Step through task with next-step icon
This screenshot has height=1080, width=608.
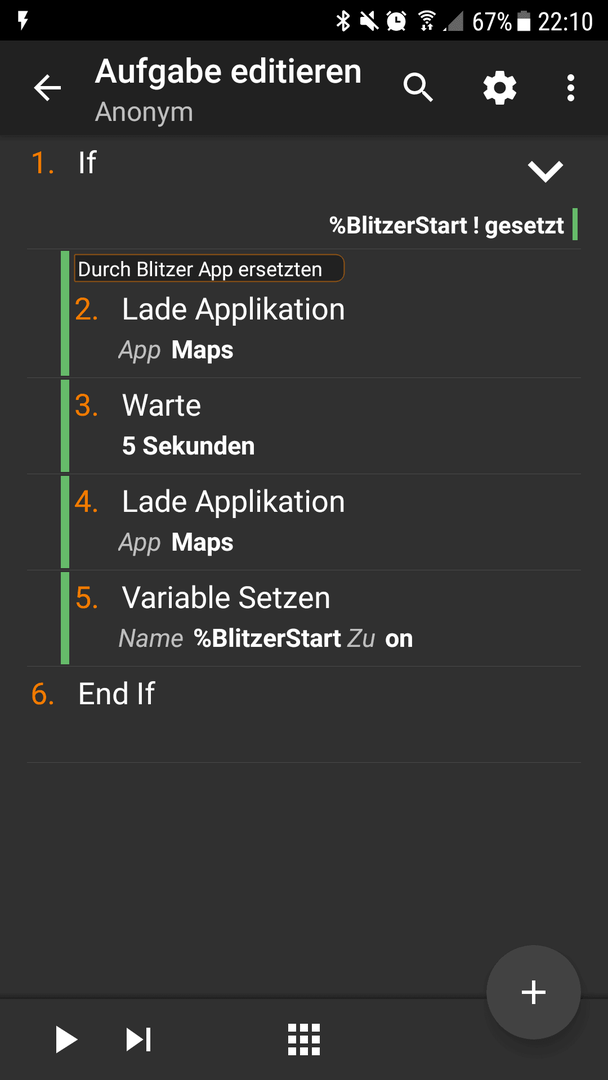coord(138,1039)
